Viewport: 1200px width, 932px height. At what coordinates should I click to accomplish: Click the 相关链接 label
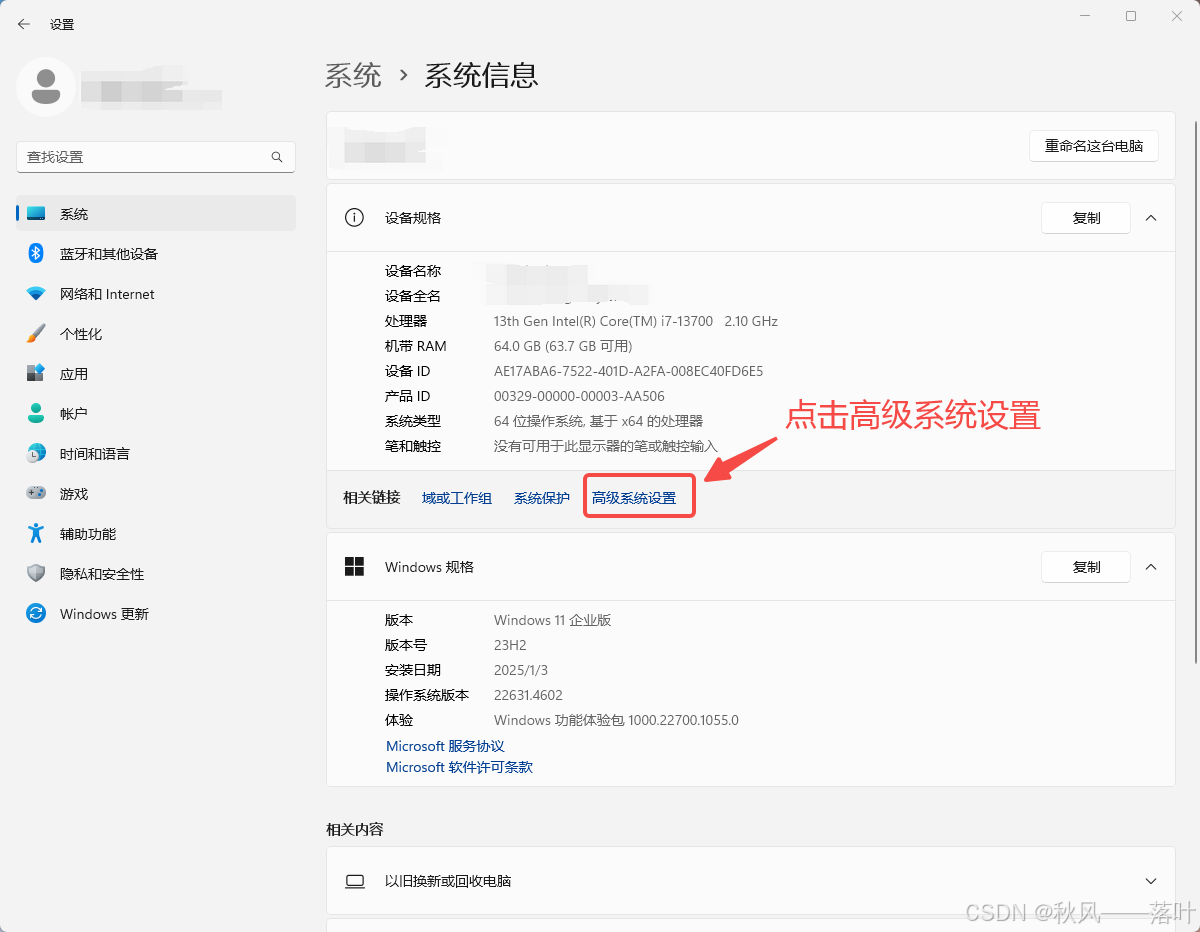[372, 498]
